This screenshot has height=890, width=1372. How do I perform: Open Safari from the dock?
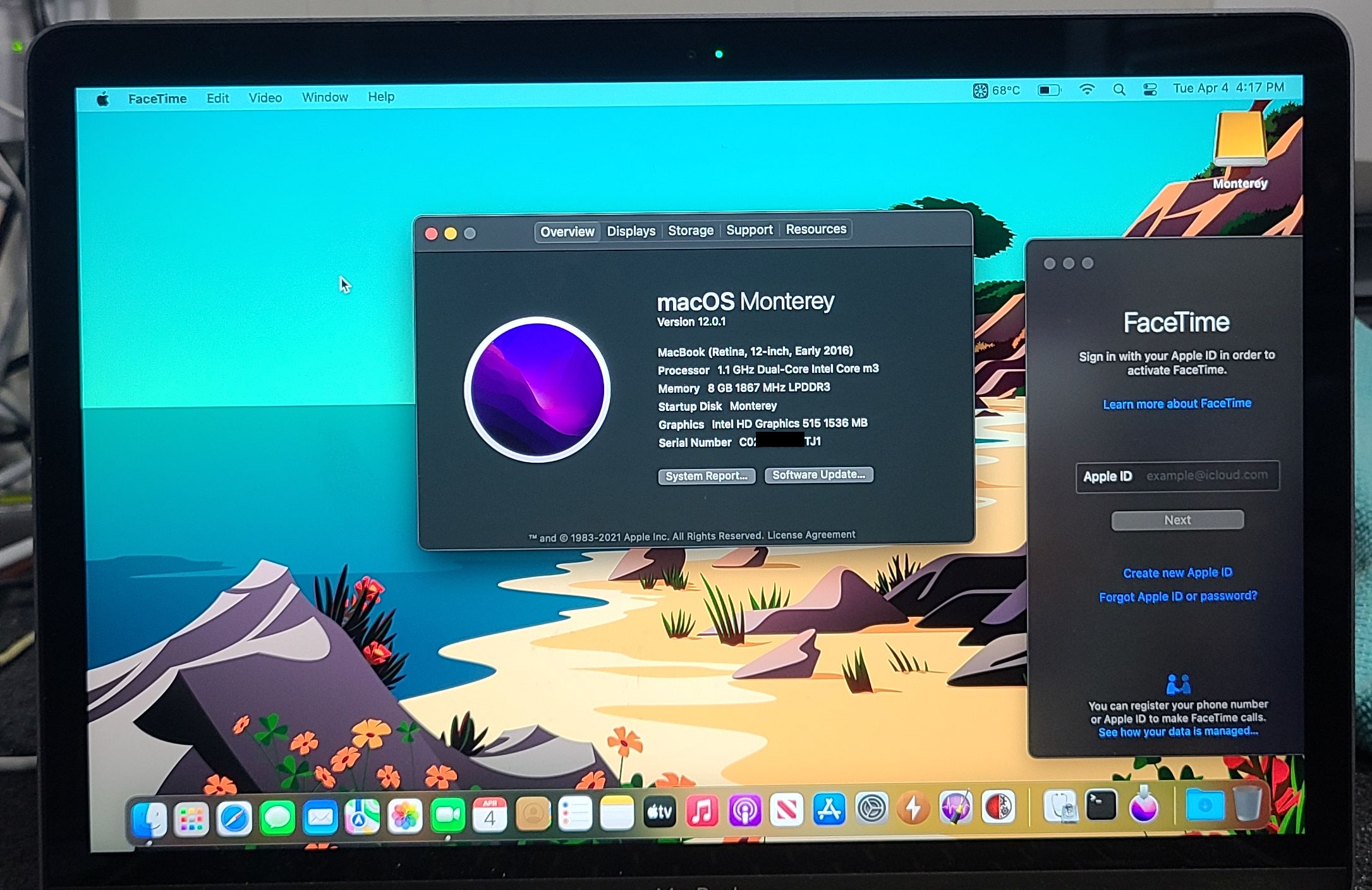[x=234, y=819]
